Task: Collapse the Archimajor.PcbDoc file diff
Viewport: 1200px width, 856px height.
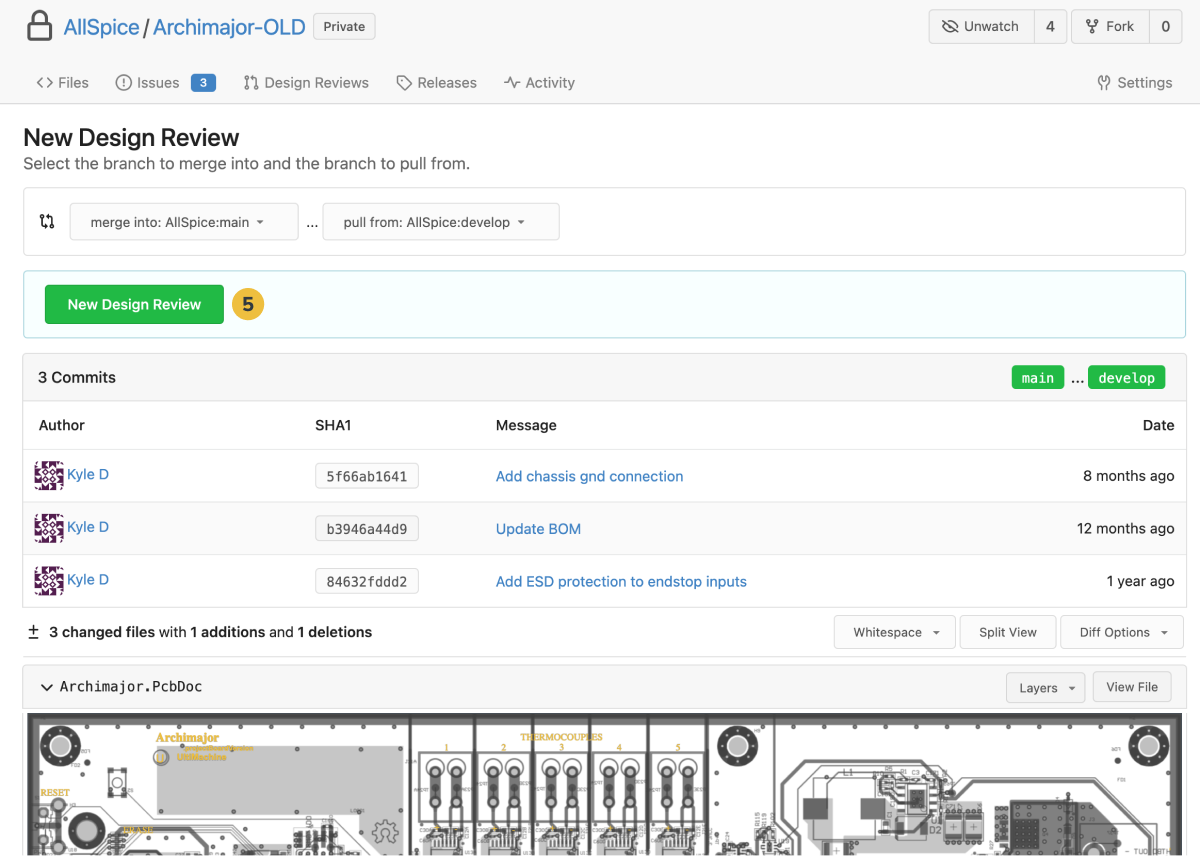Action: click(x=46, y=687)
